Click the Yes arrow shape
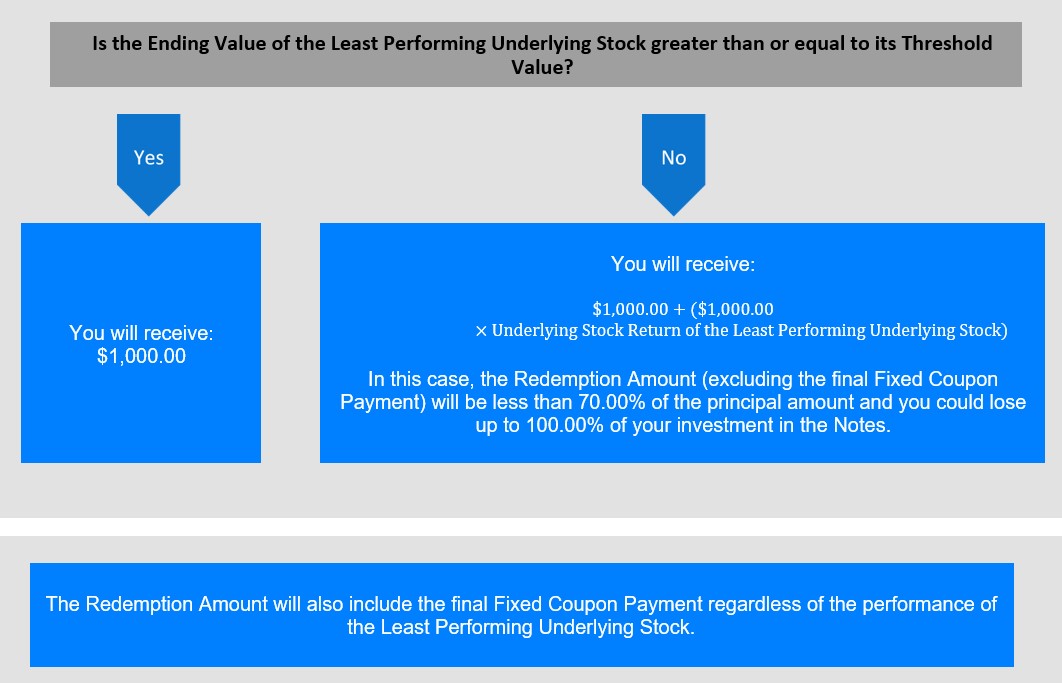Screen dimensions: 1062x683 point(148,165)
